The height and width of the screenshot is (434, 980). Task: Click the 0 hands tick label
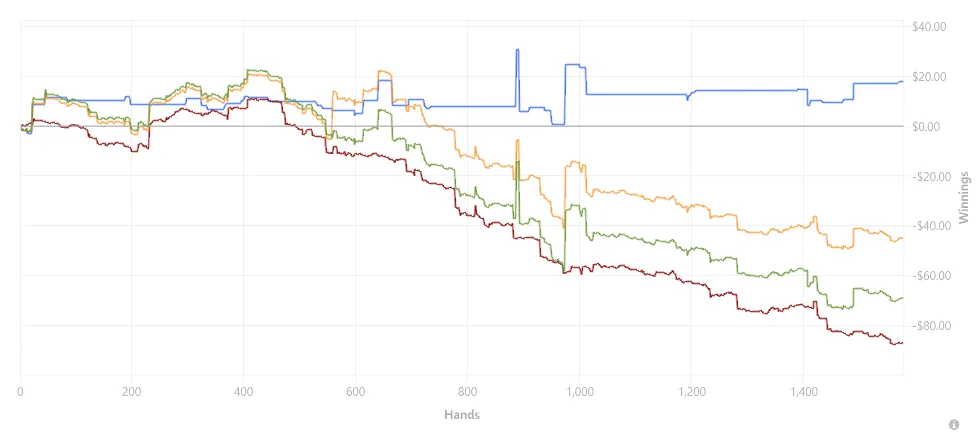click(21, 393)
